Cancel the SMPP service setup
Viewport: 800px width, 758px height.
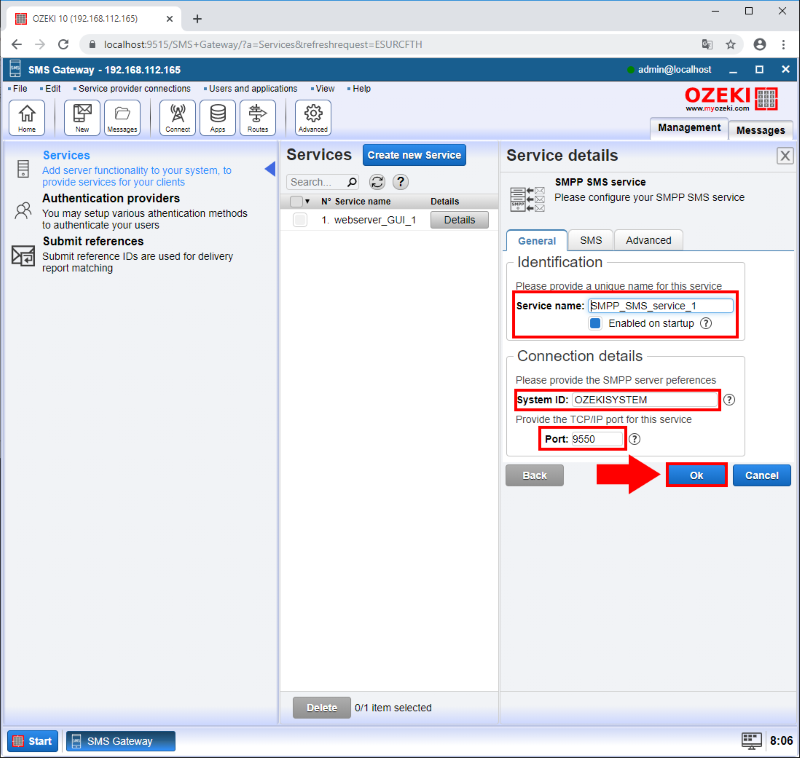tap(762, 475)
